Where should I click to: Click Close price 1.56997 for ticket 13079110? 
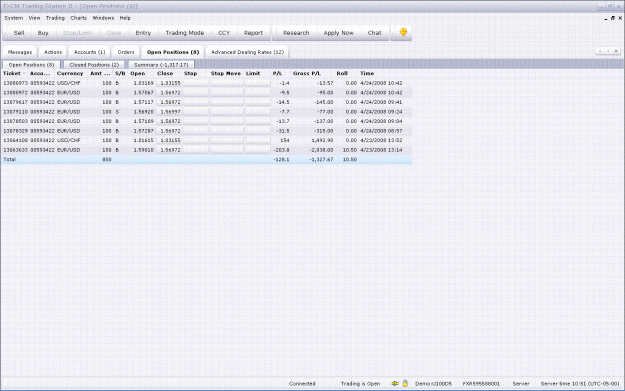coord(170,112)
